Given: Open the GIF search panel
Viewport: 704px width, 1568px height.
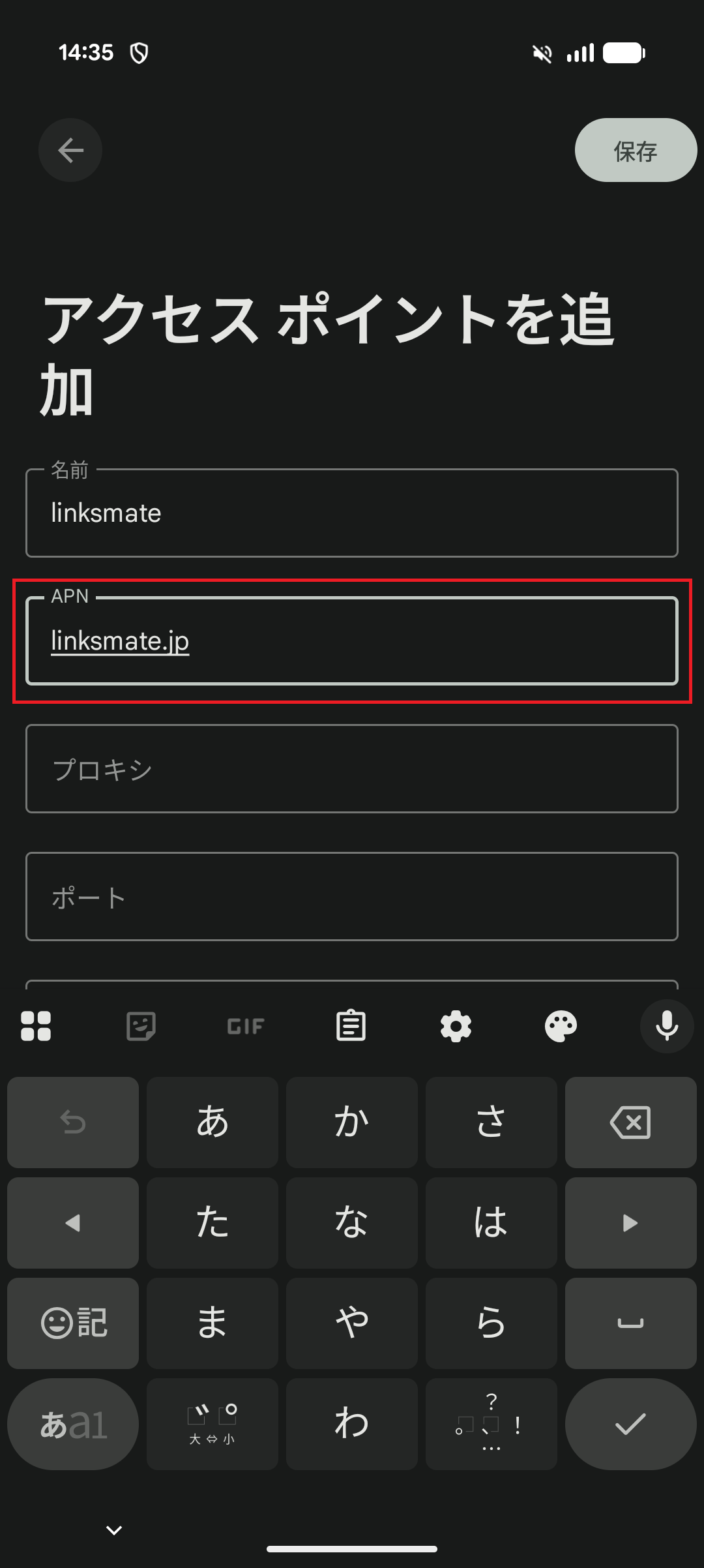Looking at the screenshot, I should (245, 1026).
